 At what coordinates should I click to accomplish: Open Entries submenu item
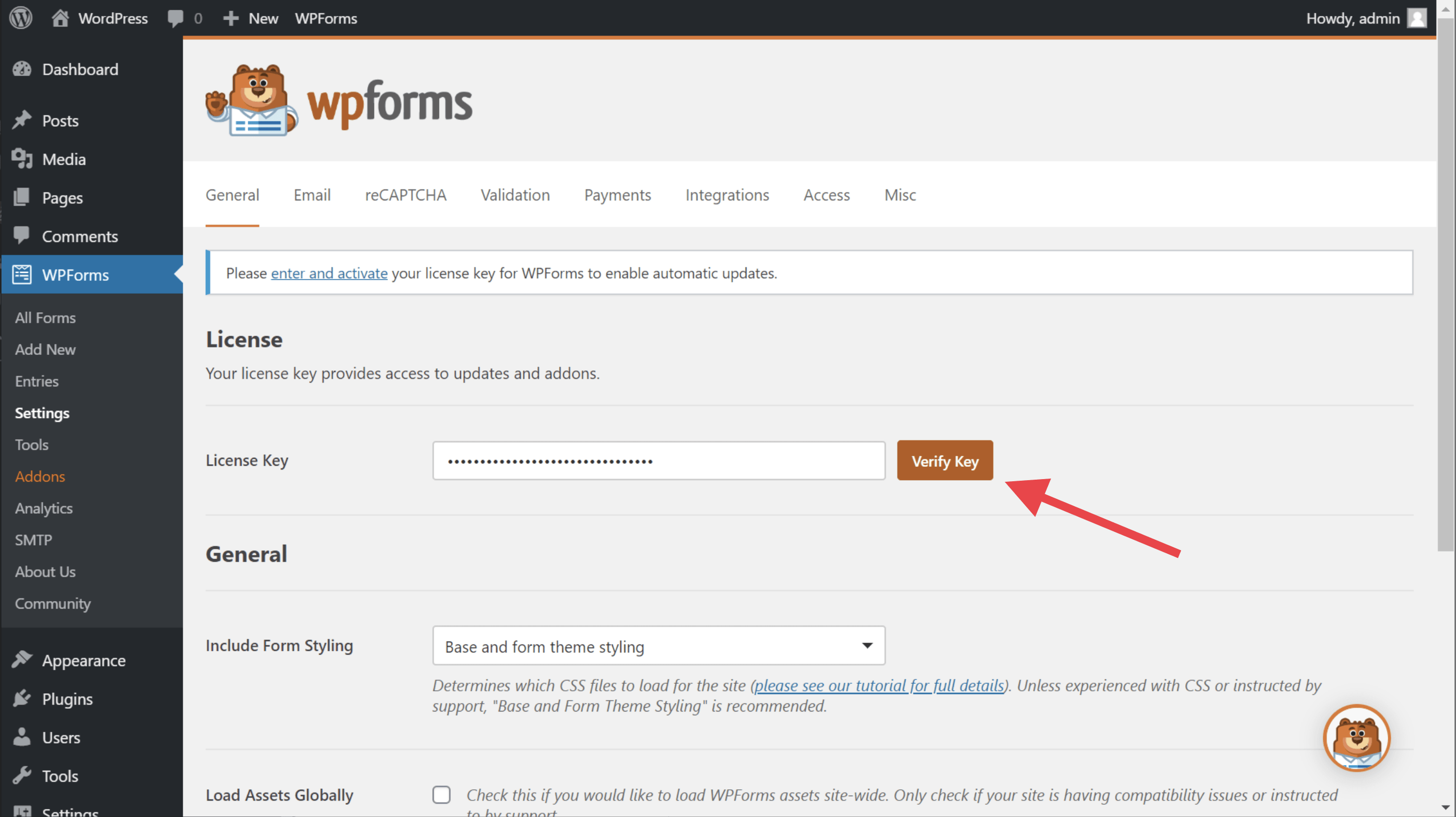click(x=37, y=381)
